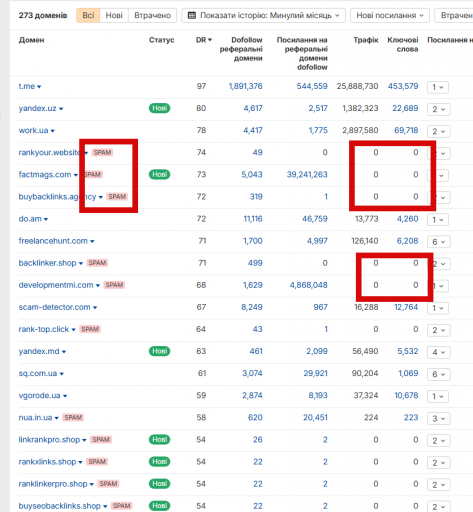This screenshot has width=473, height=512.
Task: Switch to the Нові tab
Action: 114,15
